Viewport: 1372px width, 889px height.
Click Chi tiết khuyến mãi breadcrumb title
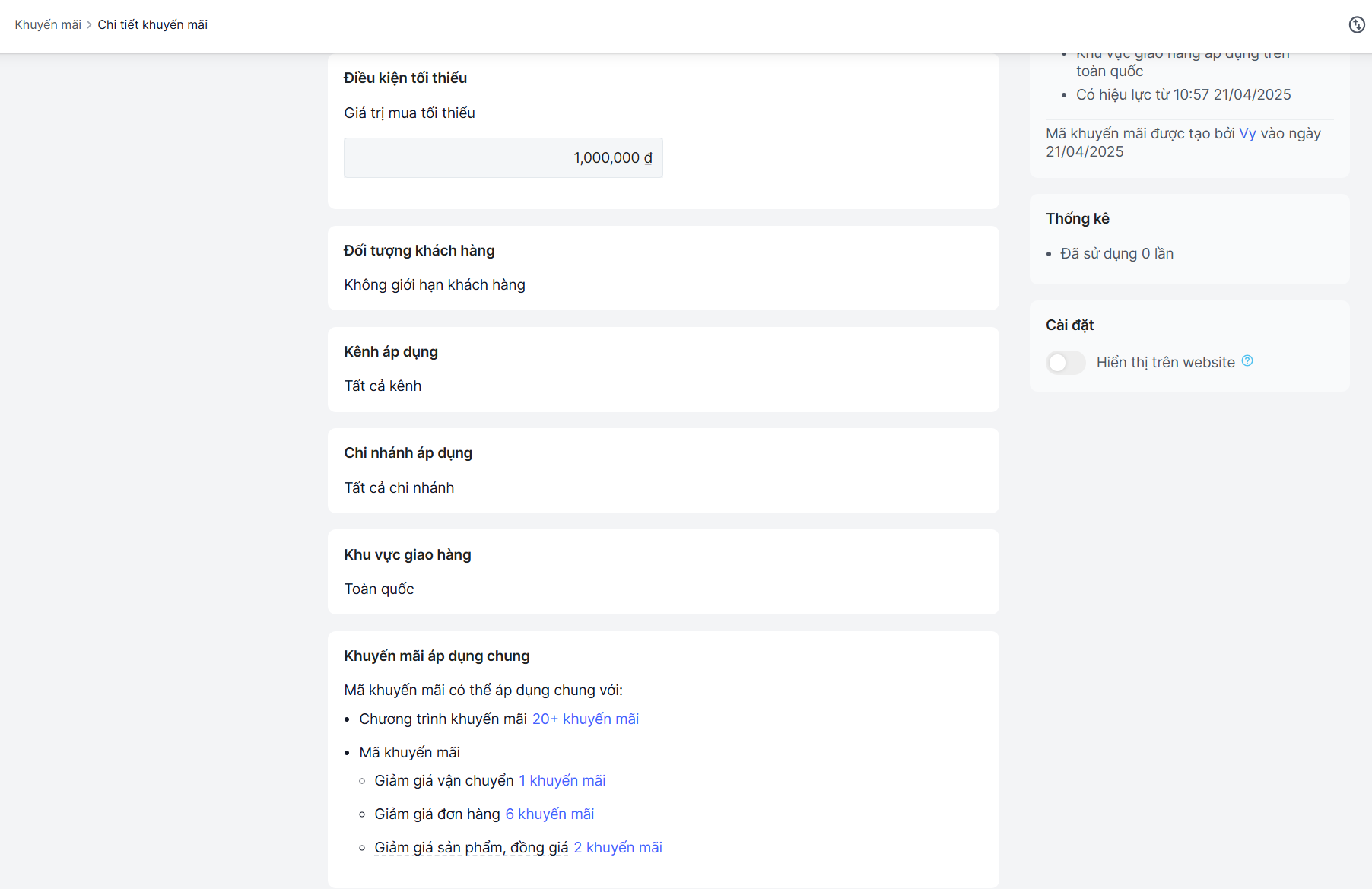152,25
